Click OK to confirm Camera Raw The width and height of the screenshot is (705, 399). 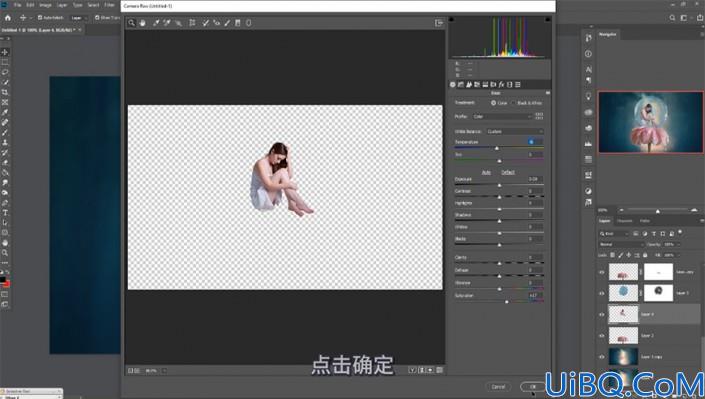(x=533, y=386)
